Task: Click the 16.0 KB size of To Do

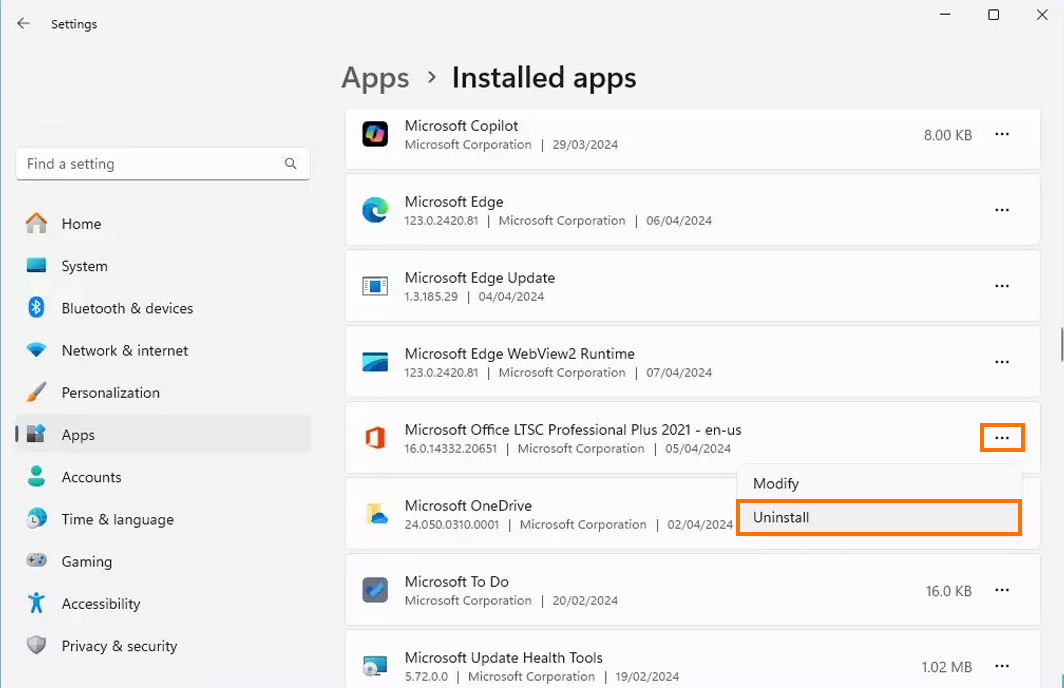Action: 949,591
